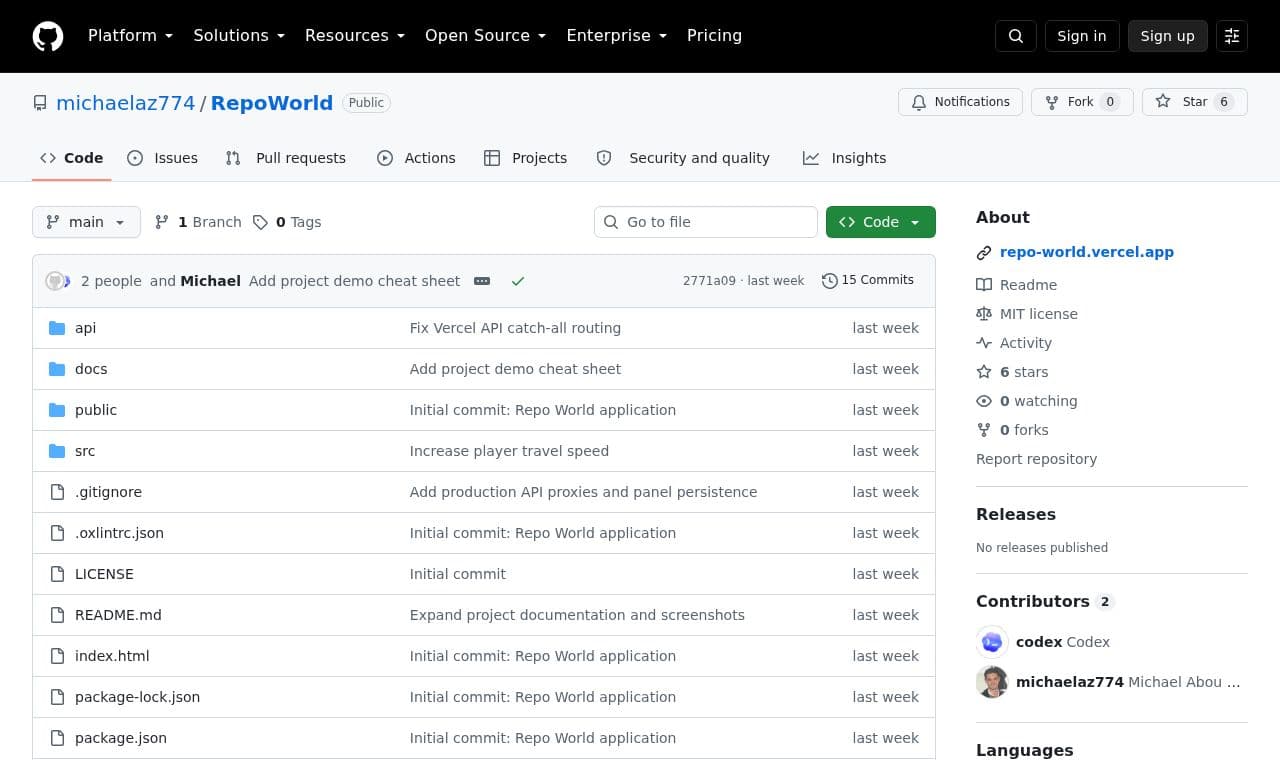Open the main branch selector dropdown
The width and height of the screenshot is (1280, 760).
coord(86,222)
